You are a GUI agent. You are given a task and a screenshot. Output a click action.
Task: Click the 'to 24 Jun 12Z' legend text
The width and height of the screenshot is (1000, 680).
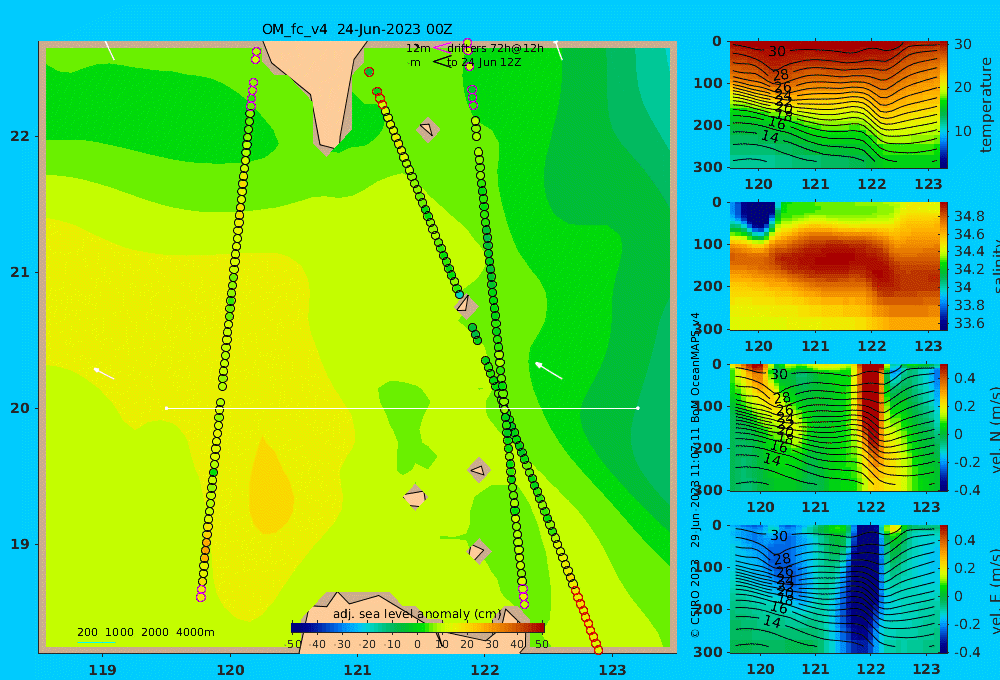(x=484, y=62)
